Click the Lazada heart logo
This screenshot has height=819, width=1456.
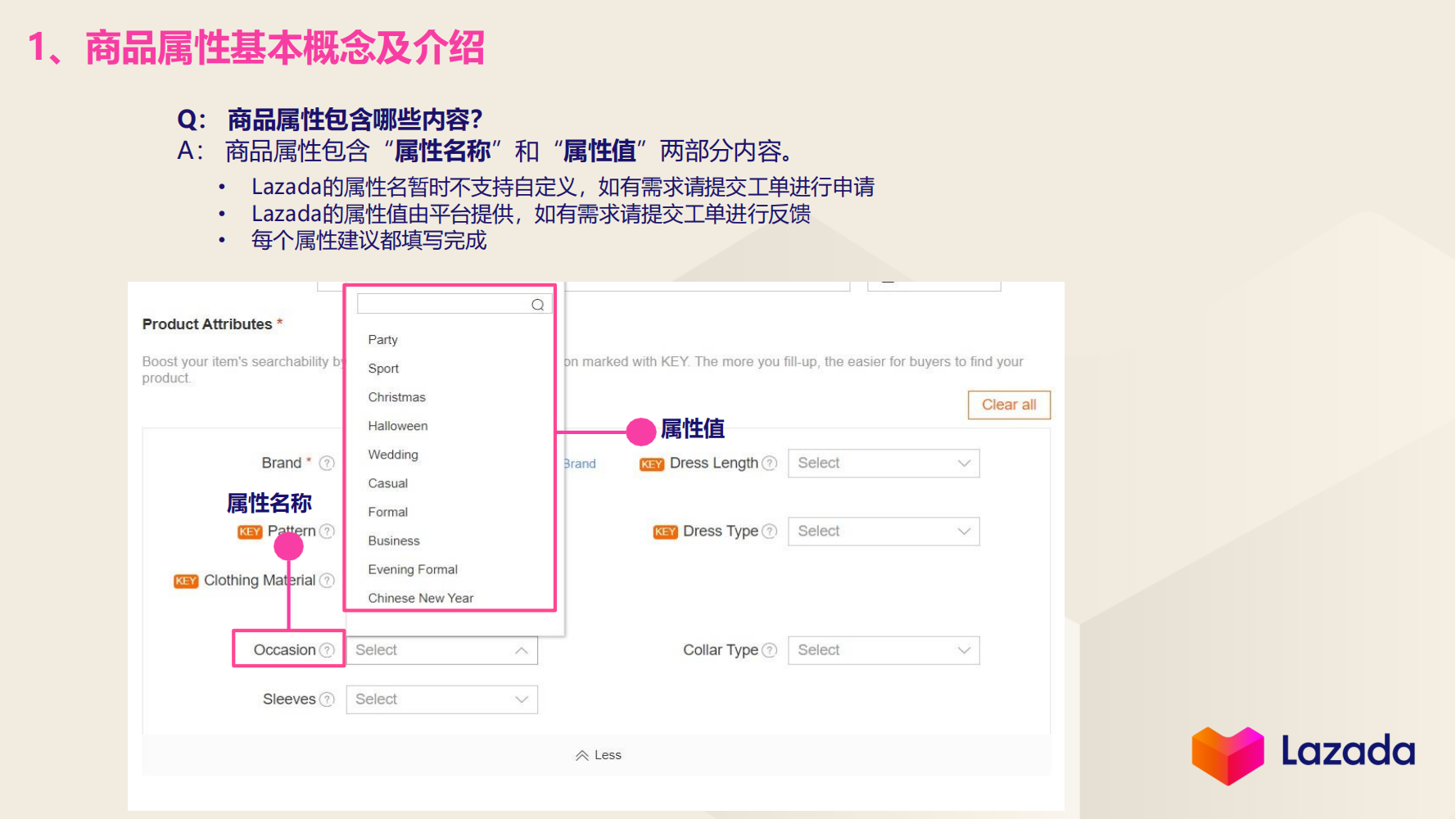tap(1228, 755)
